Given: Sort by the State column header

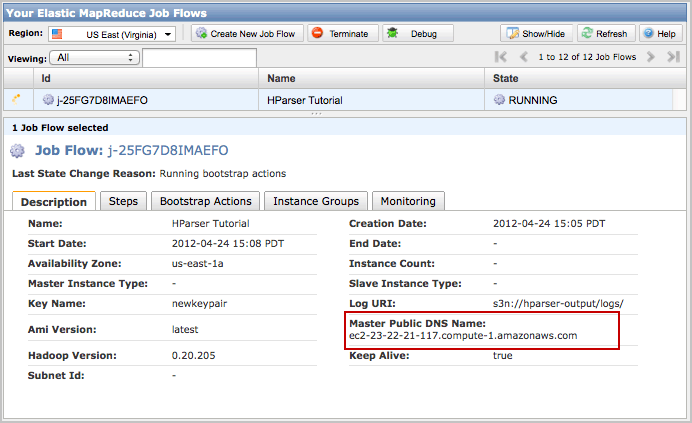Looking at the screenshot, I should pos(585,78).
